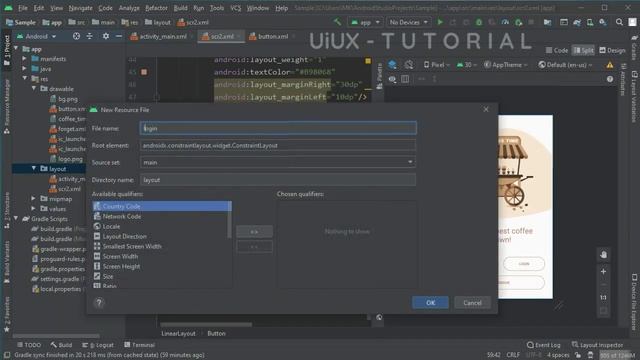The width and height of the screenshot is (640, 360).
Task: Click Cancel in New Resource File dialog
Action: pyautogui.click(x=472, y=302)
